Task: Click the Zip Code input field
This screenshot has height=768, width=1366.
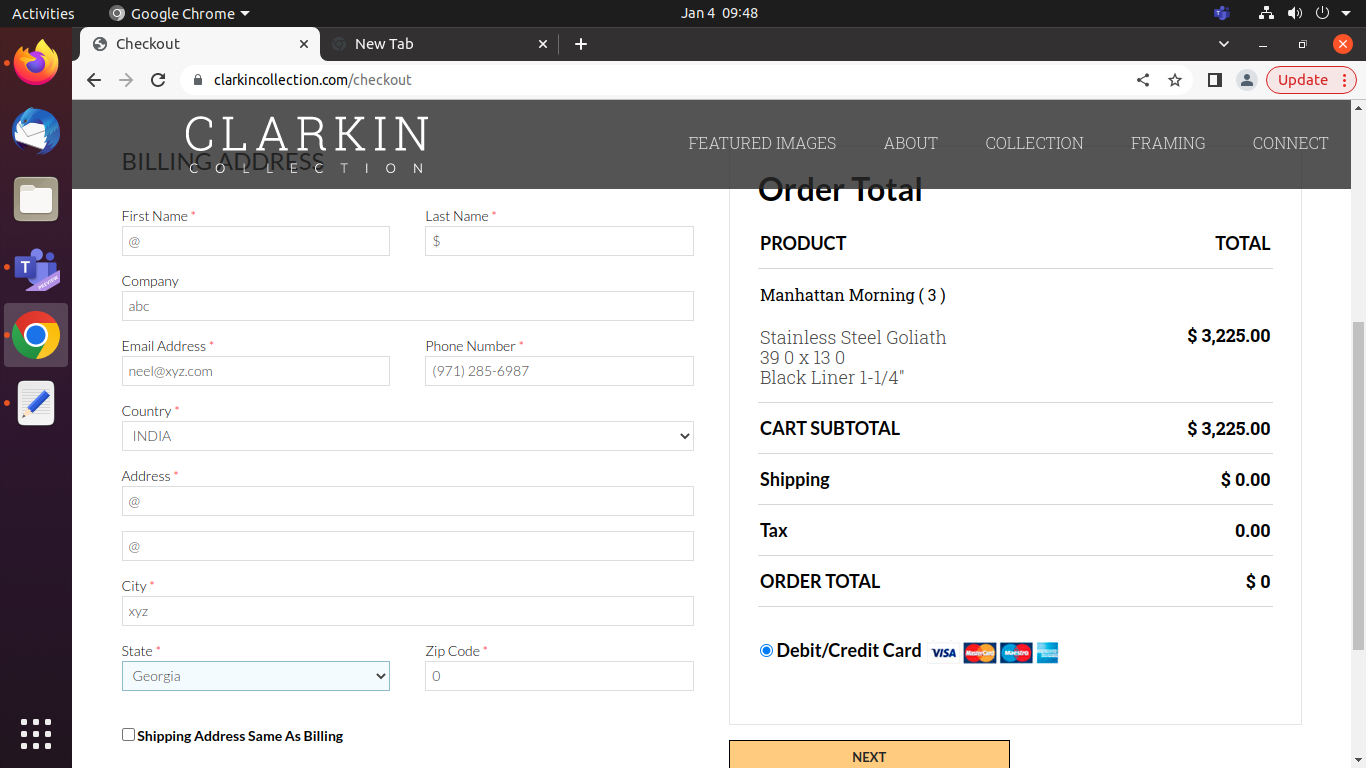Action: click(559, 676)
